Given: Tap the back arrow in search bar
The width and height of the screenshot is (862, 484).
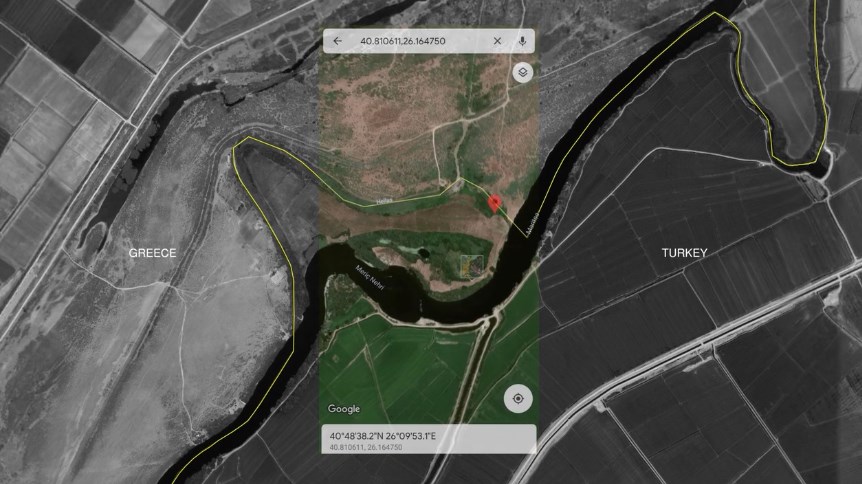Looking at the screenshot, I should [x=337, y=41].
